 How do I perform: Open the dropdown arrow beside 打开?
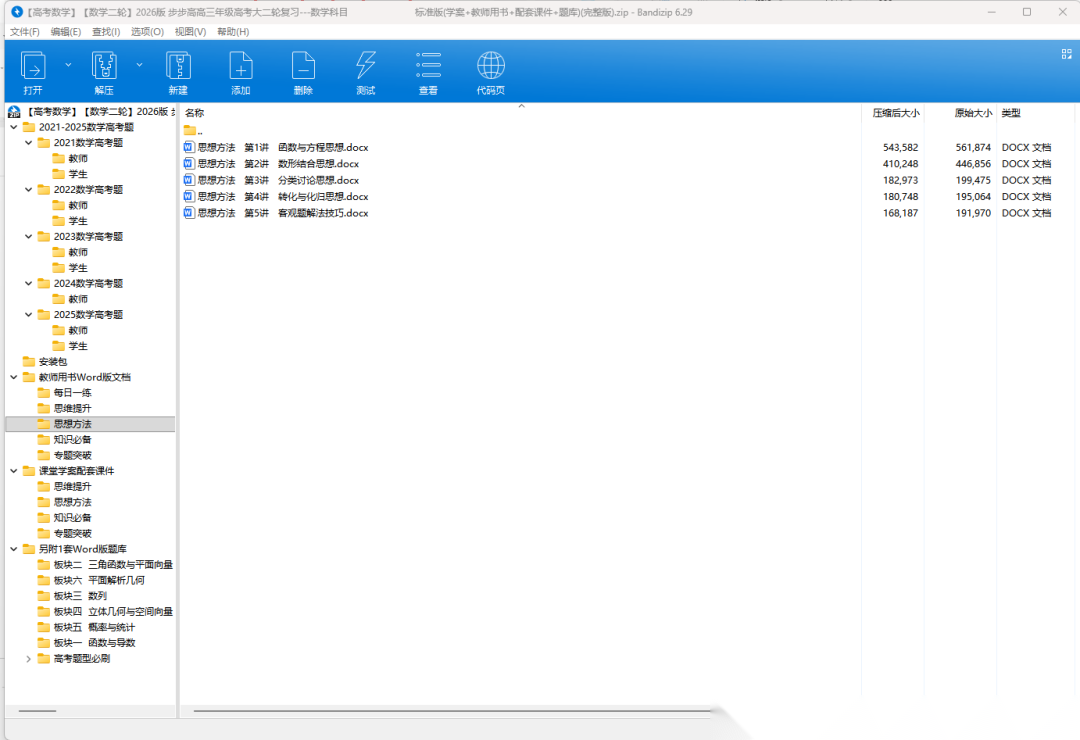pos(68,64)
